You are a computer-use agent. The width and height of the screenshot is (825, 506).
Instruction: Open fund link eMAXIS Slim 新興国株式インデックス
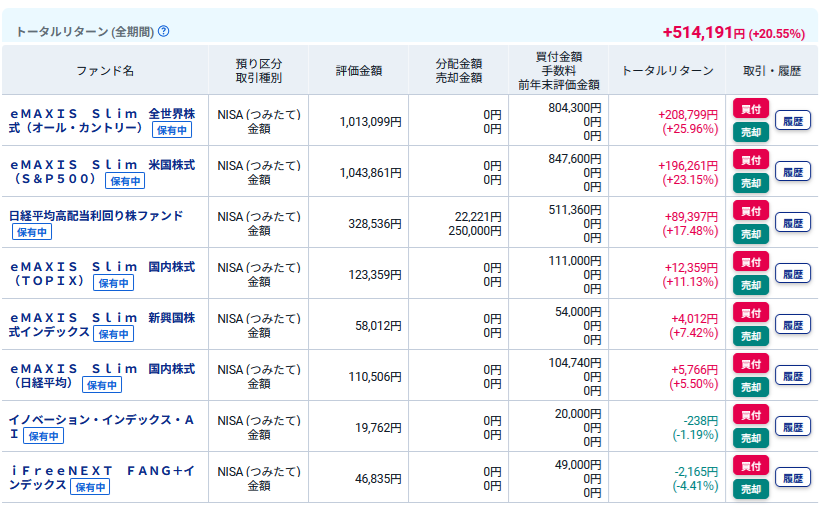pyautogui.click(x=102, y=325)
